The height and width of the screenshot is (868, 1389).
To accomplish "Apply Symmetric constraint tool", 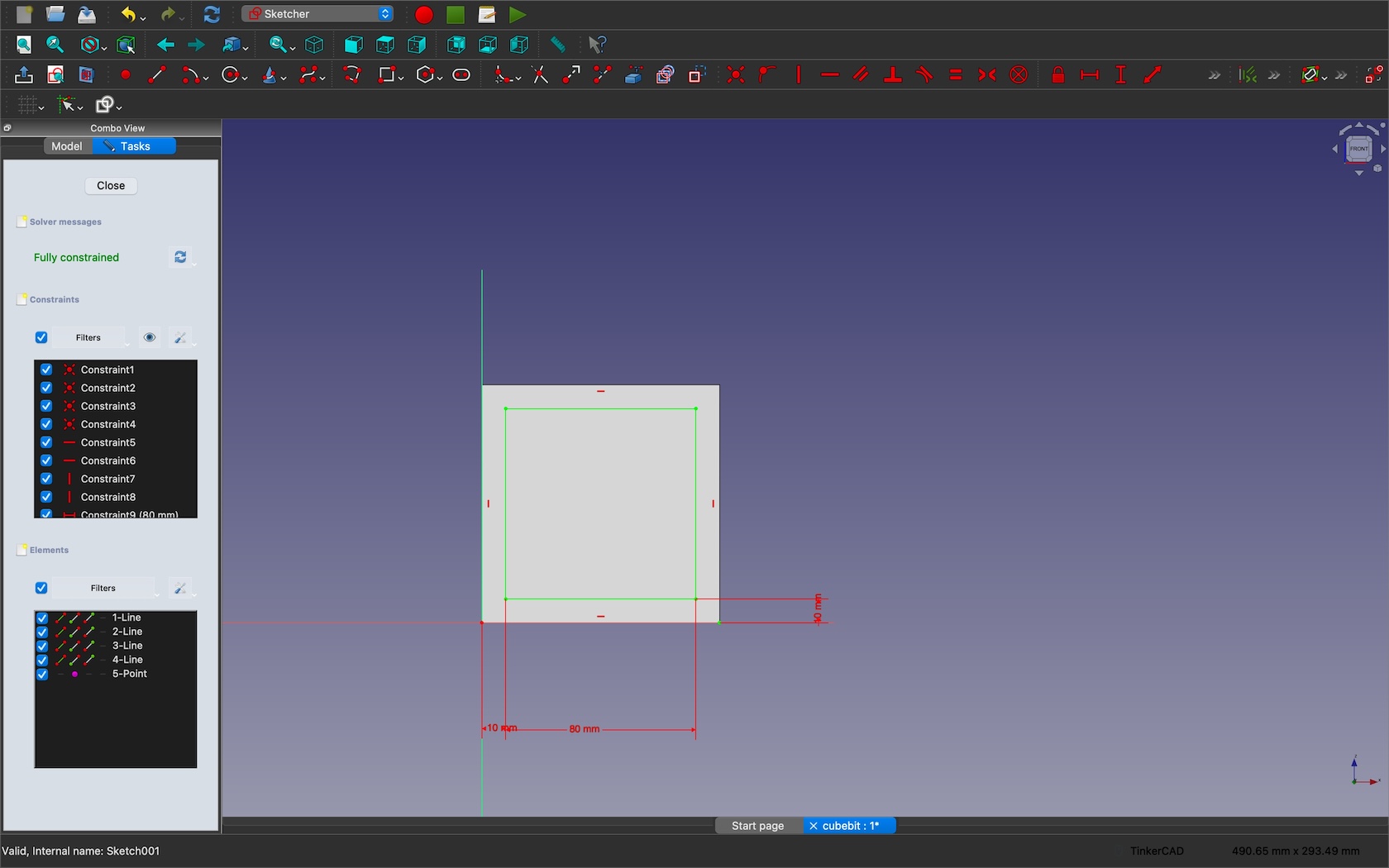I will click(x=987, y=75).
